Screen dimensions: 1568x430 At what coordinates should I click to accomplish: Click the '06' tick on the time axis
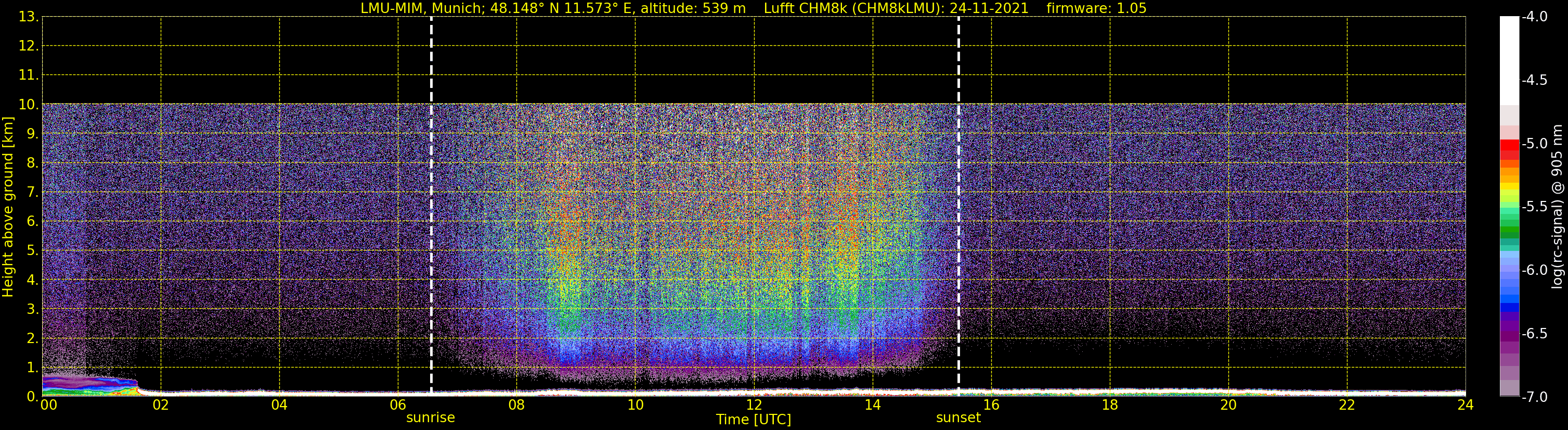pos(398,405)
